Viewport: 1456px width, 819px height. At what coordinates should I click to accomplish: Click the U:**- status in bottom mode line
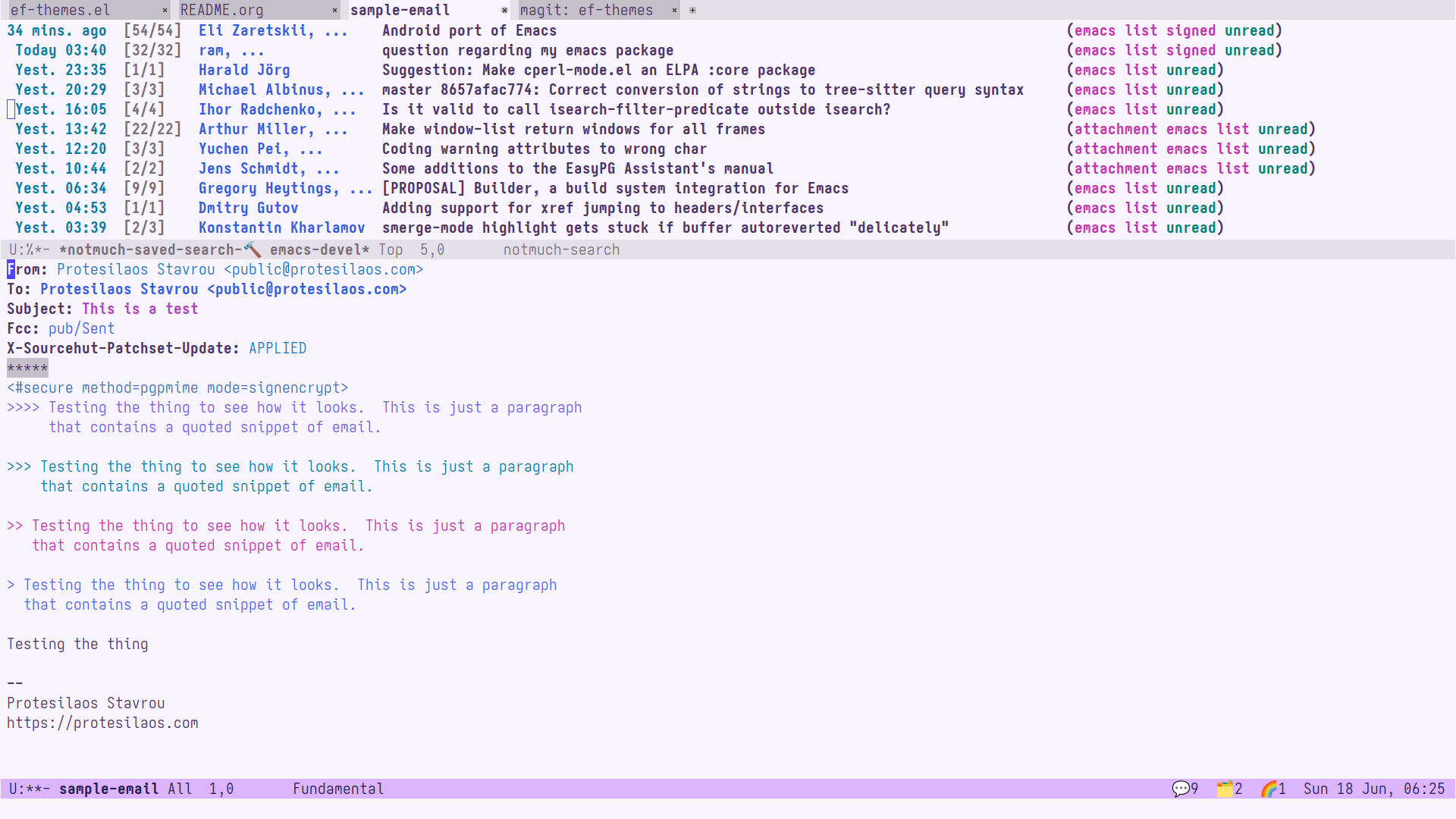[x=30, y=789]
